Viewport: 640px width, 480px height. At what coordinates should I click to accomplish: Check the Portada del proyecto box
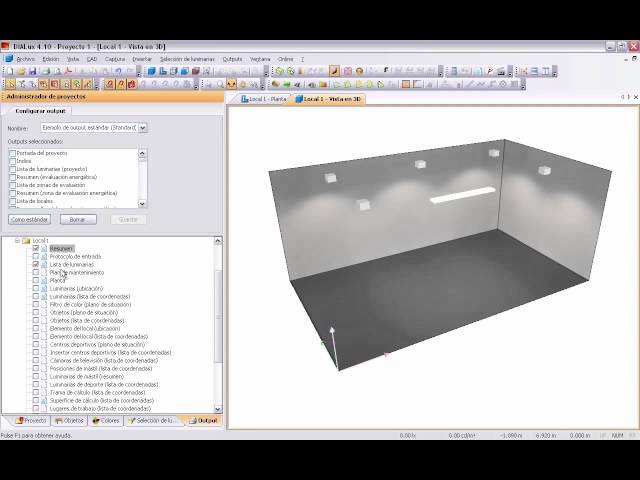[x=13, y=153]
